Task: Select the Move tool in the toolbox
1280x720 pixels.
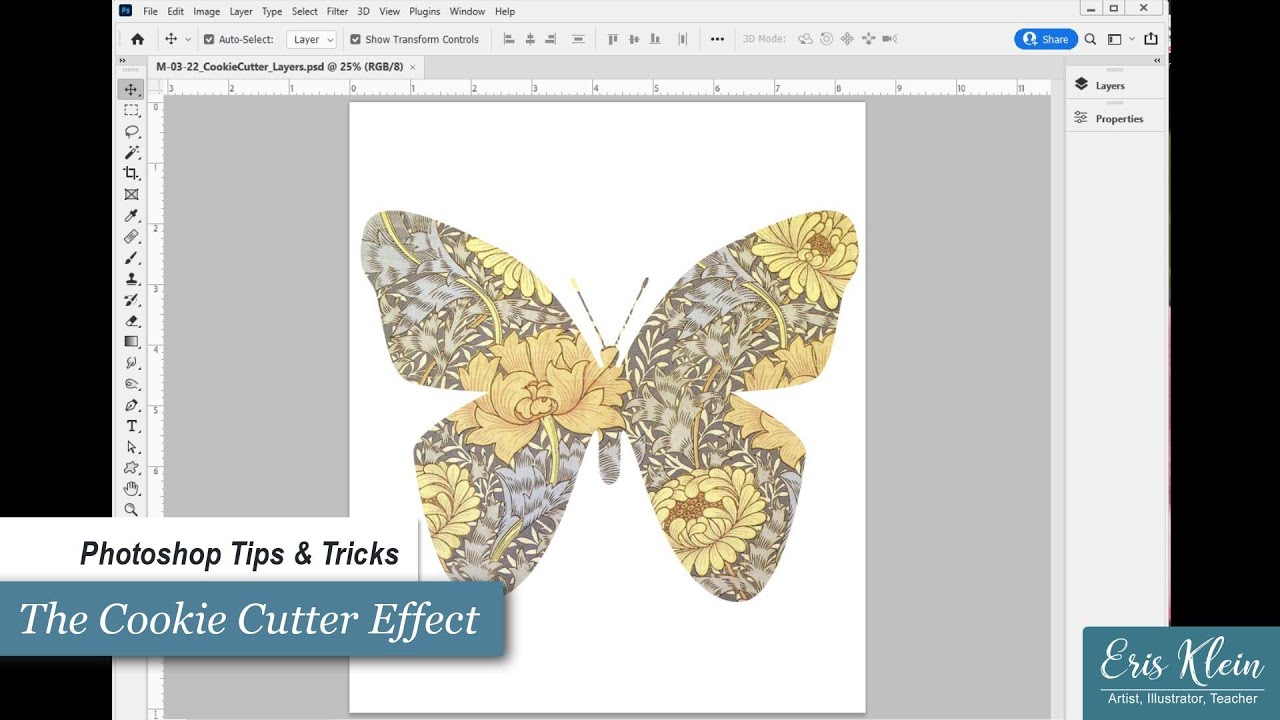Action: (131, 90)
